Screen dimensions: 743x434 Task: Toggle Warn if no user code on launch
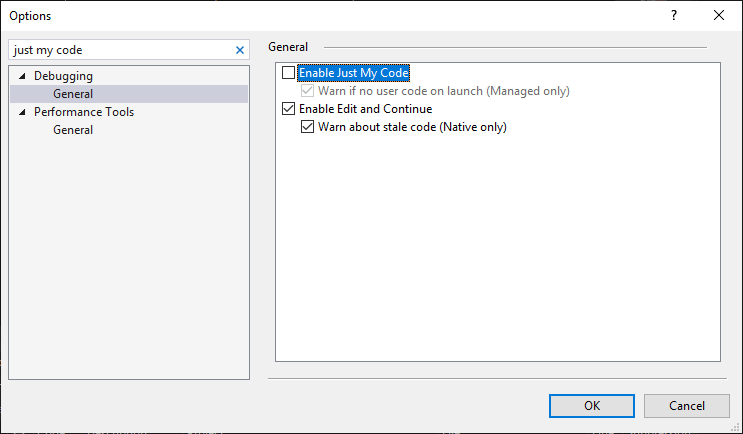[308, 91]
